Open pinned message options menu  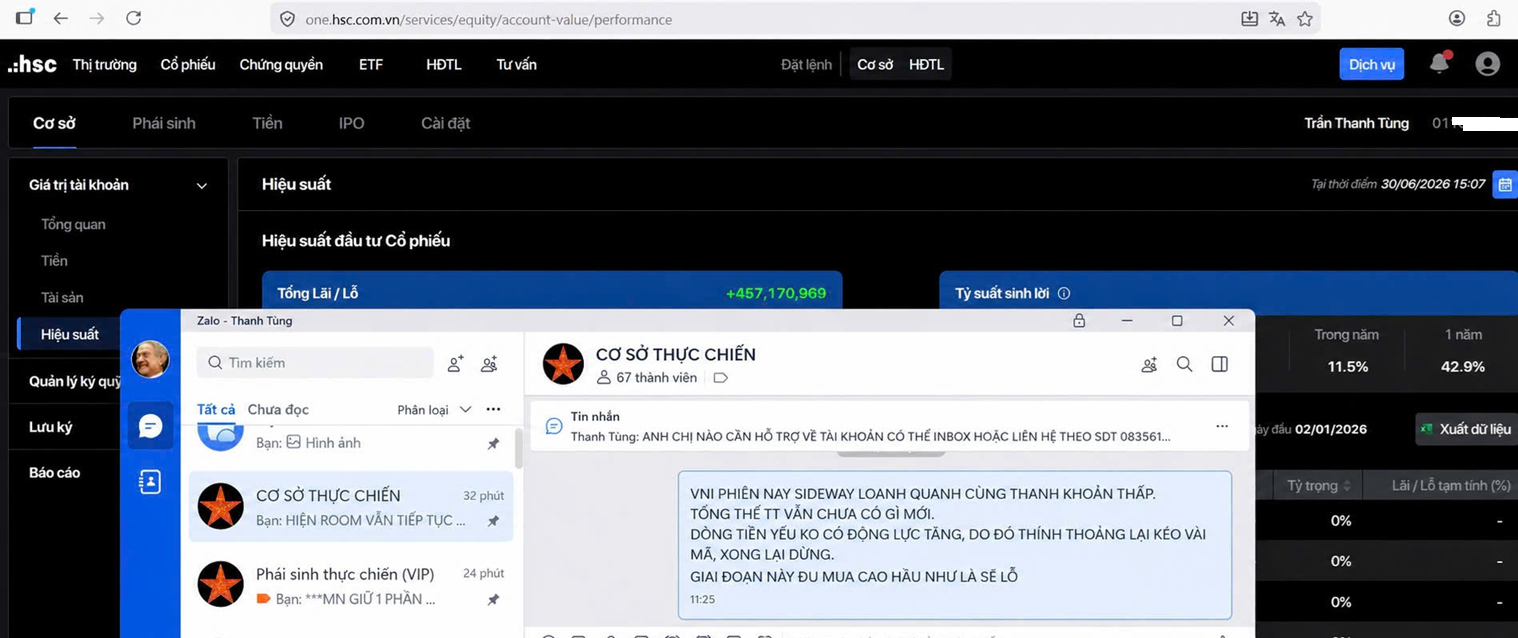tap(1222, 426)
